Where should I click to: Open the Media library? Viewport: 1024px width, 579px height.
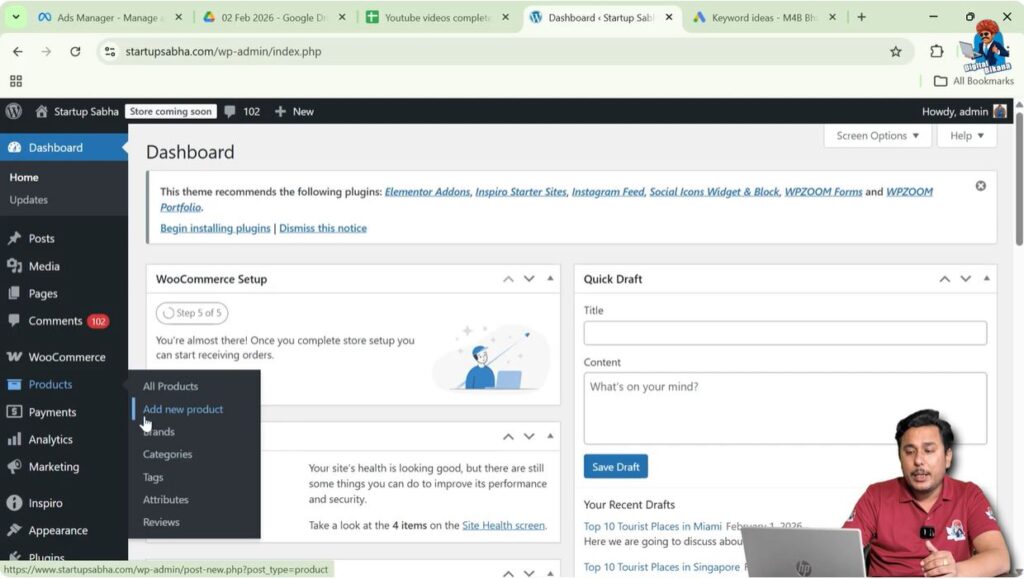(41, 265)
